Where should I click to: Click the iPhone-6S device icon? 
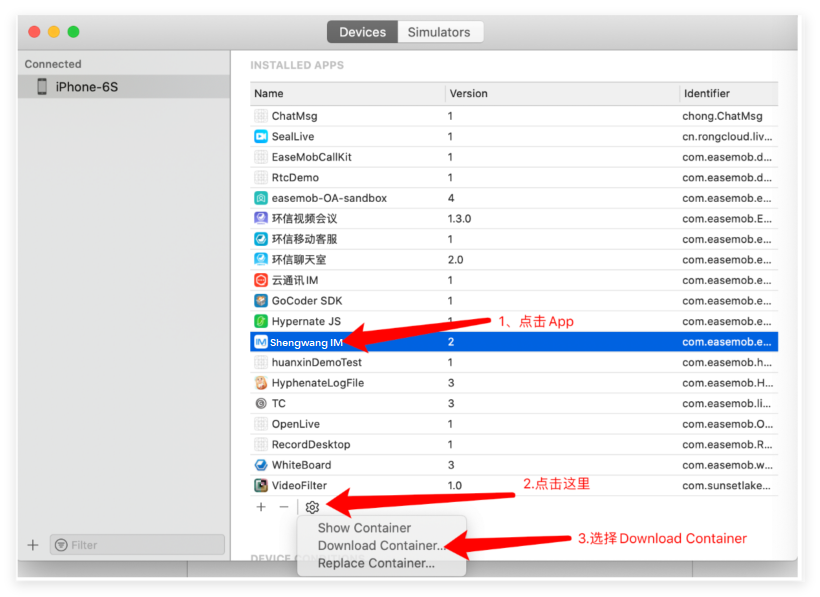click(x=42, y=86)
